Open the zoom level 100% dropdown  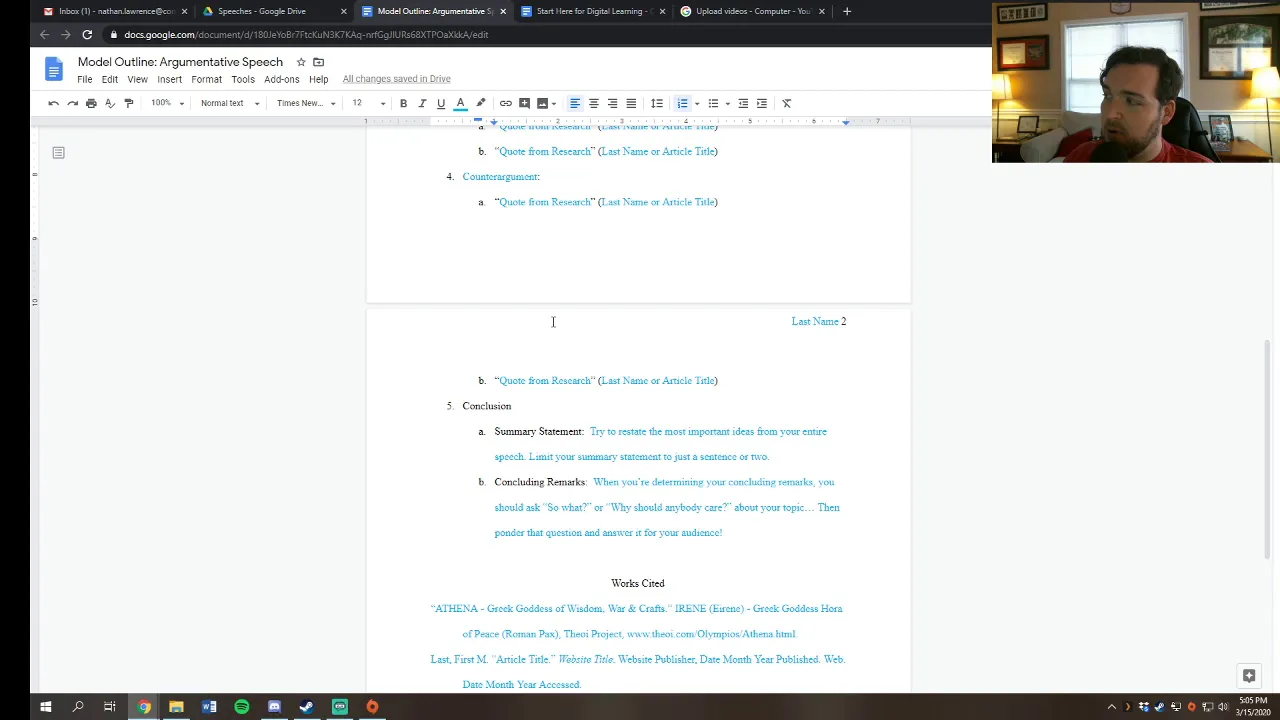[x=167, y=103]
